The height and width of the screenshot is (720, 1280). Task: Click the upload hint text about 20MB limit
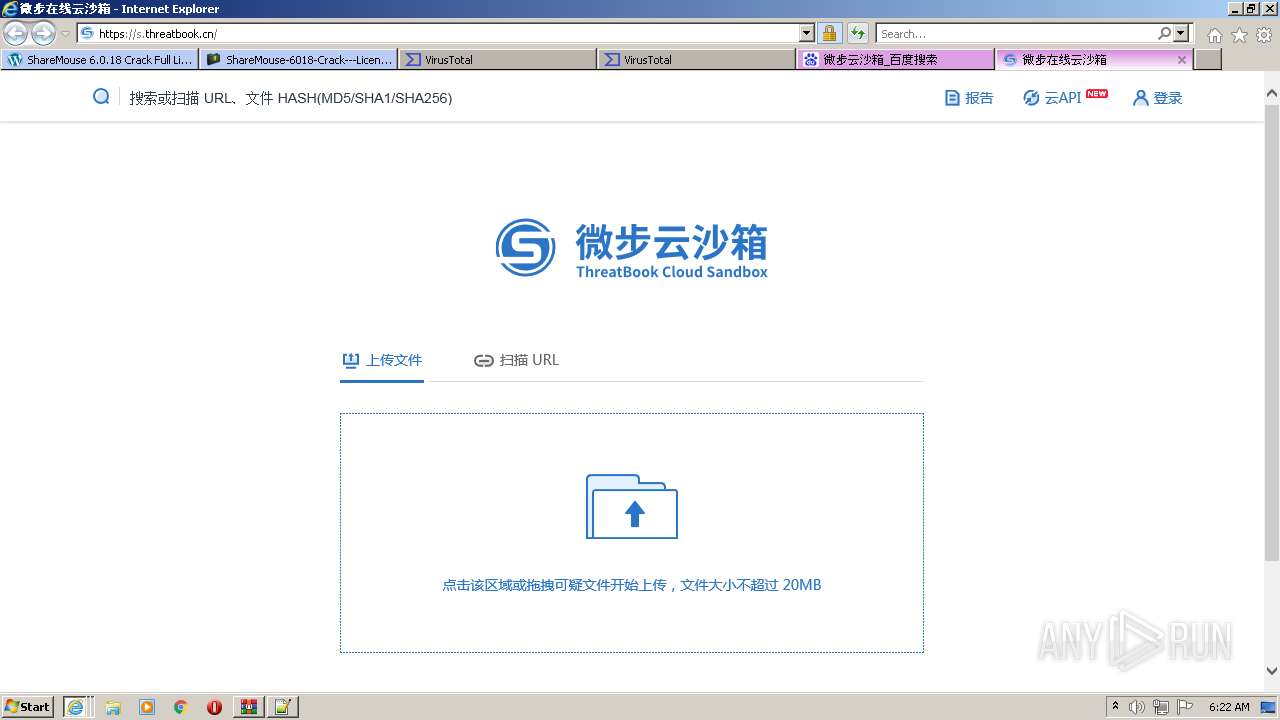[x=632, y=585]
